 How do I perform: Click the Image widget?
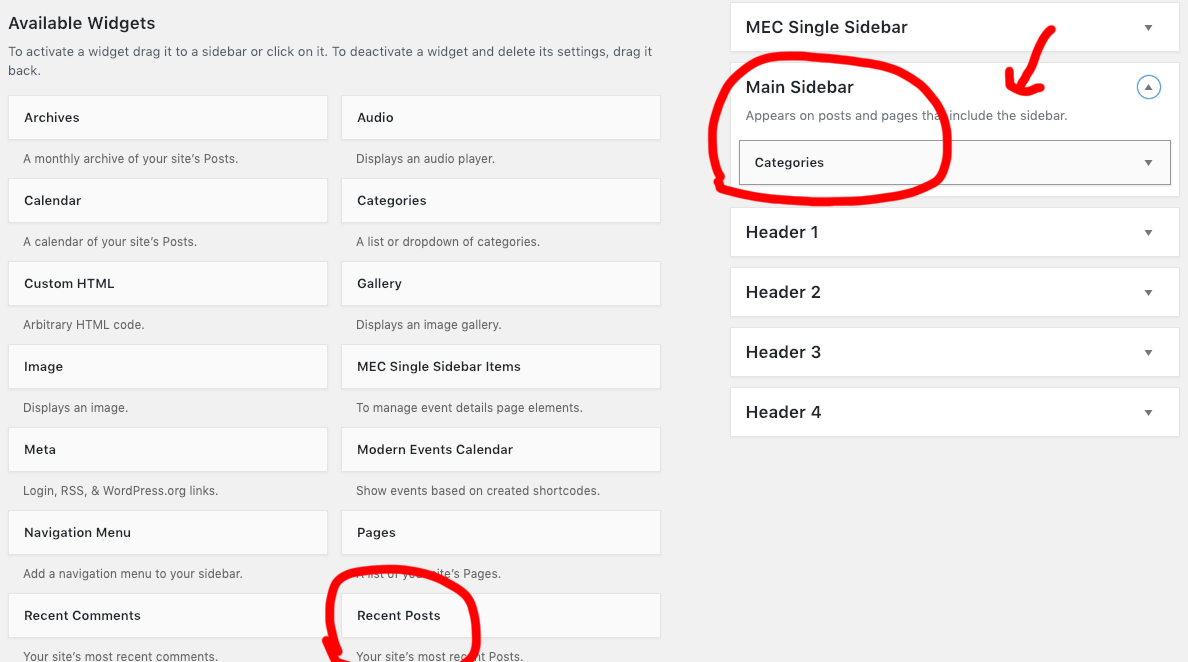[167, 367]
